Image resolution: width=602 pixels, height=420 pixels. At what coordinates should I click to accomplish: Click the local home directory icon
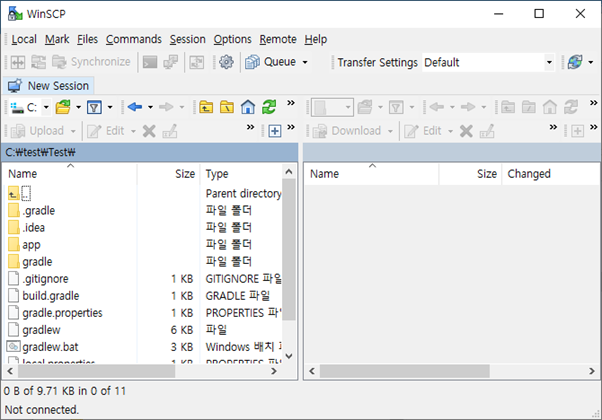click(248, 107)
